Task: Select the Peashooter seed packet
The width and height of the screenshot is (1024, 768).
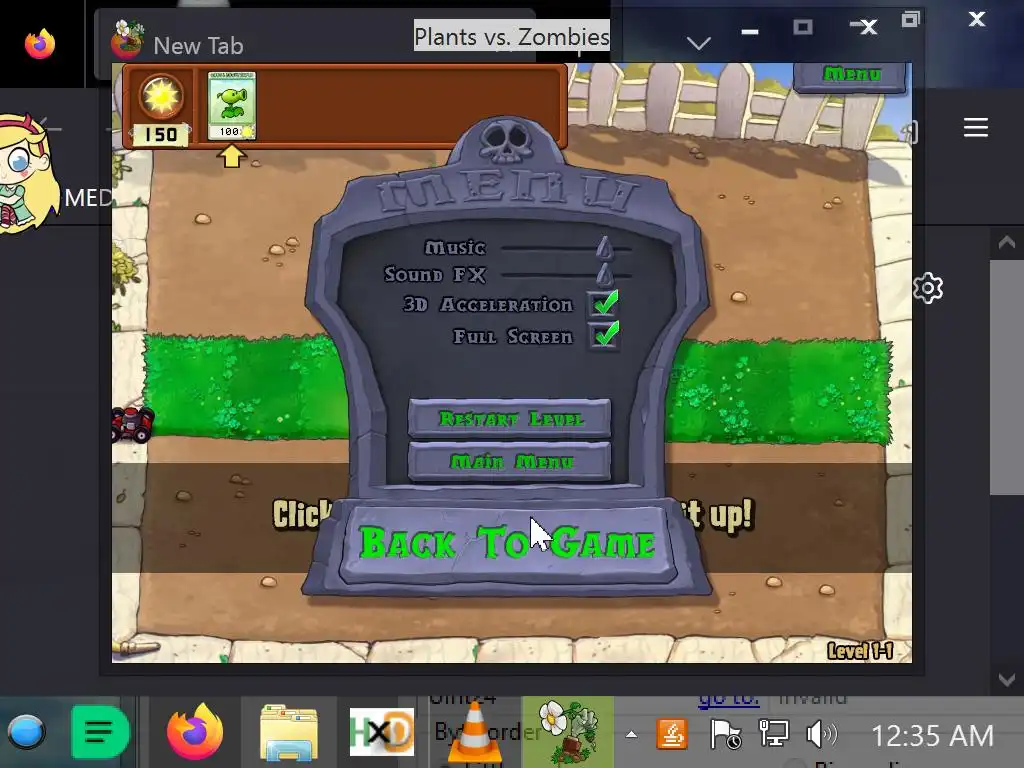Action: [x=231, y=106]
